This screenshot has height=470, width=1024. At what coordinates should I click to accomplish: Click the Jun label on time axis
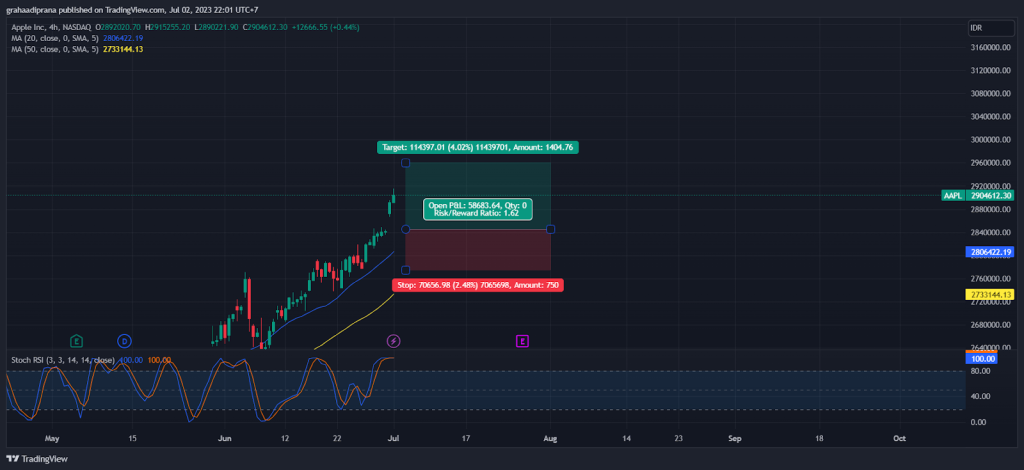[225, 438]
